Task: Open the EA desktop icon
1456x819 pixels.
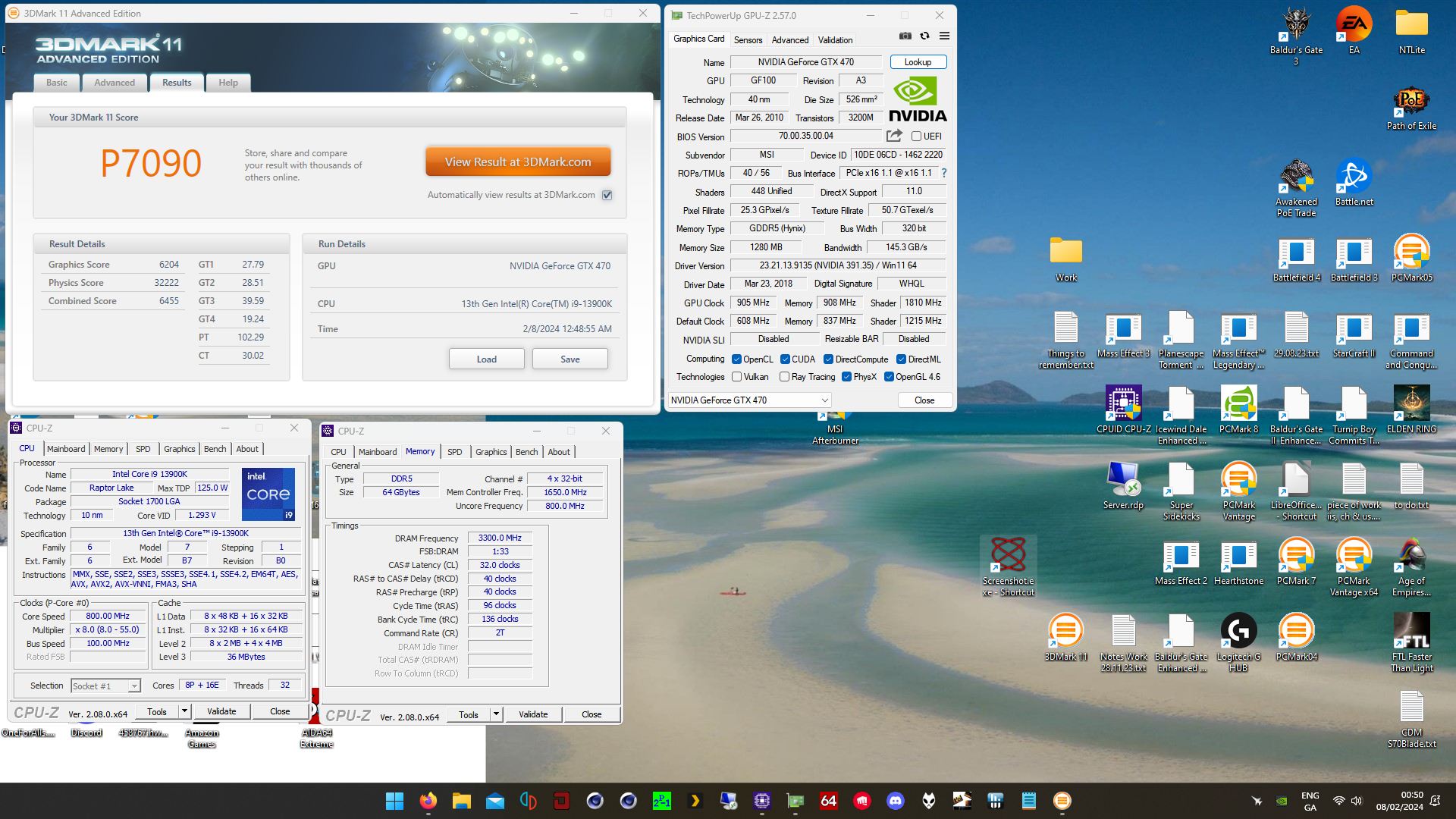Action: tap(1354, 30)
